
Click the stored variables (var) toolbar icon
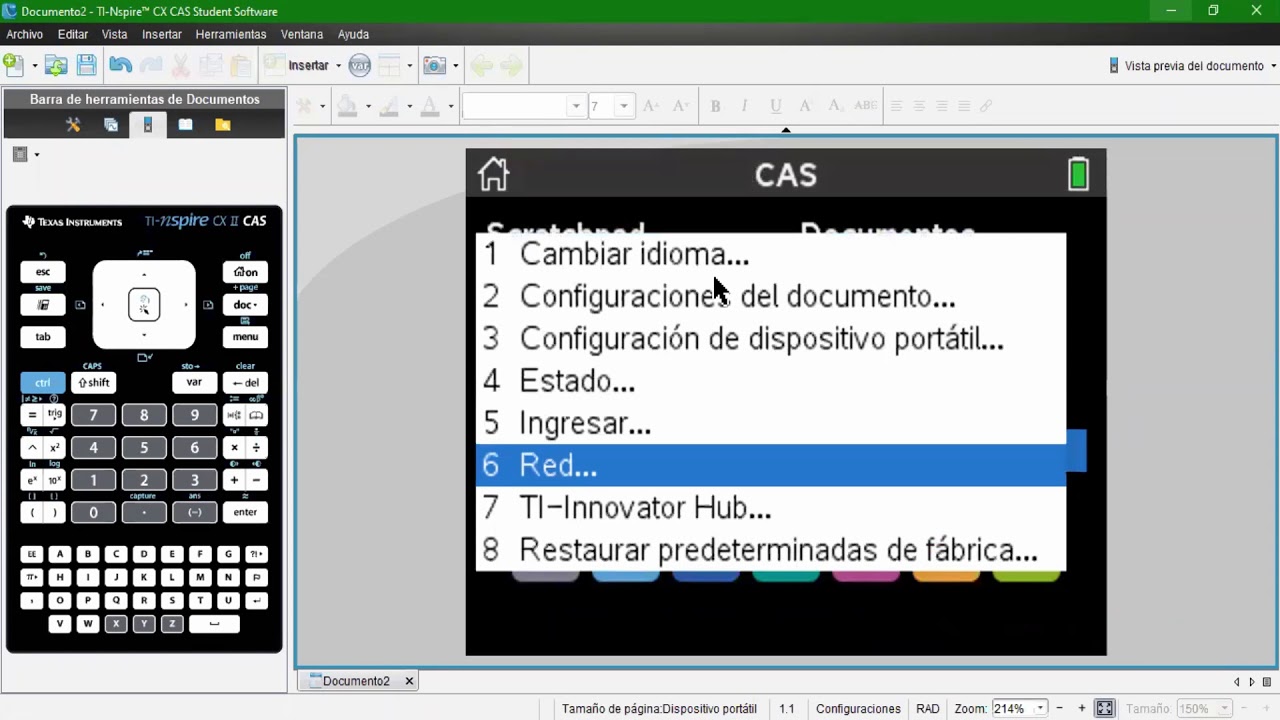(360, 65)
